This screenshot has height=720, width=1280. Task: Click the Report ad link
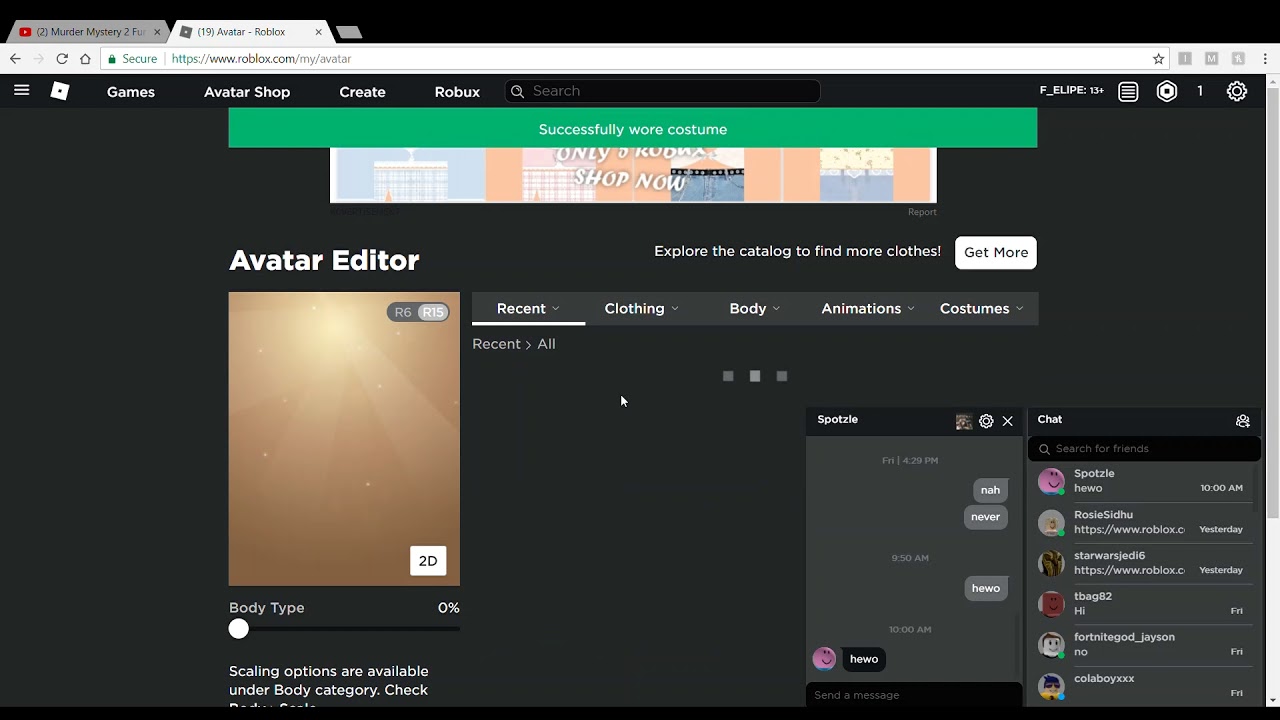(922, 212)
